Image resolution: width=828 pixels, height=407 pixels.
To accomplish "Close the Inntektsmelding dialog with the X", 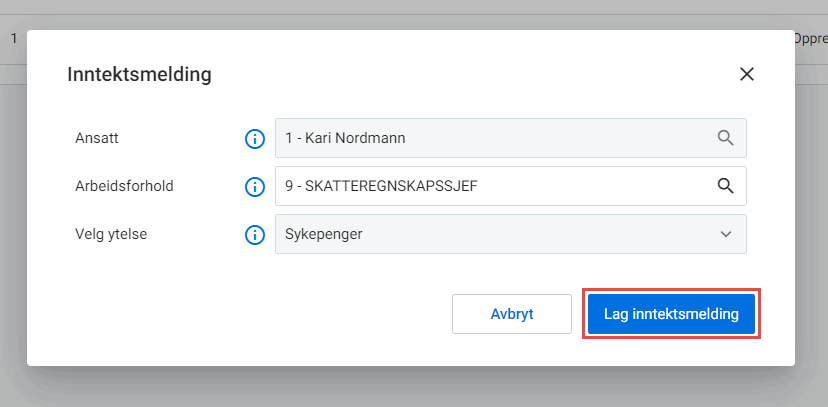I will (746, 74).
